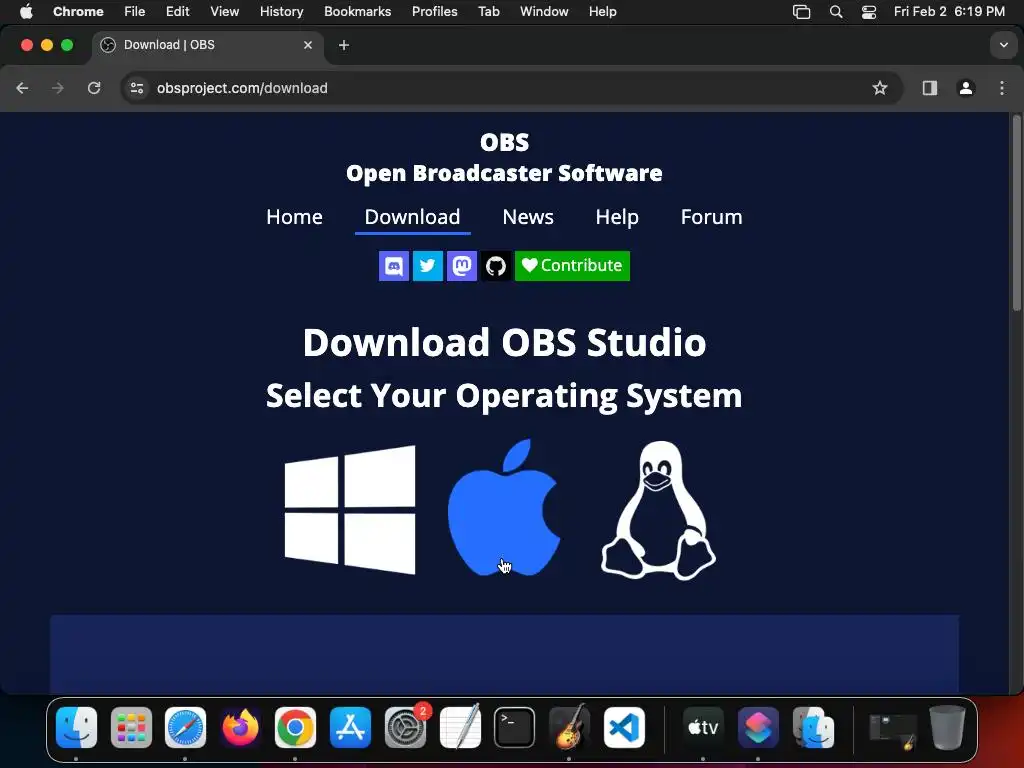Open the History menu
1024x768 pixels.
[x=281, y=12]
